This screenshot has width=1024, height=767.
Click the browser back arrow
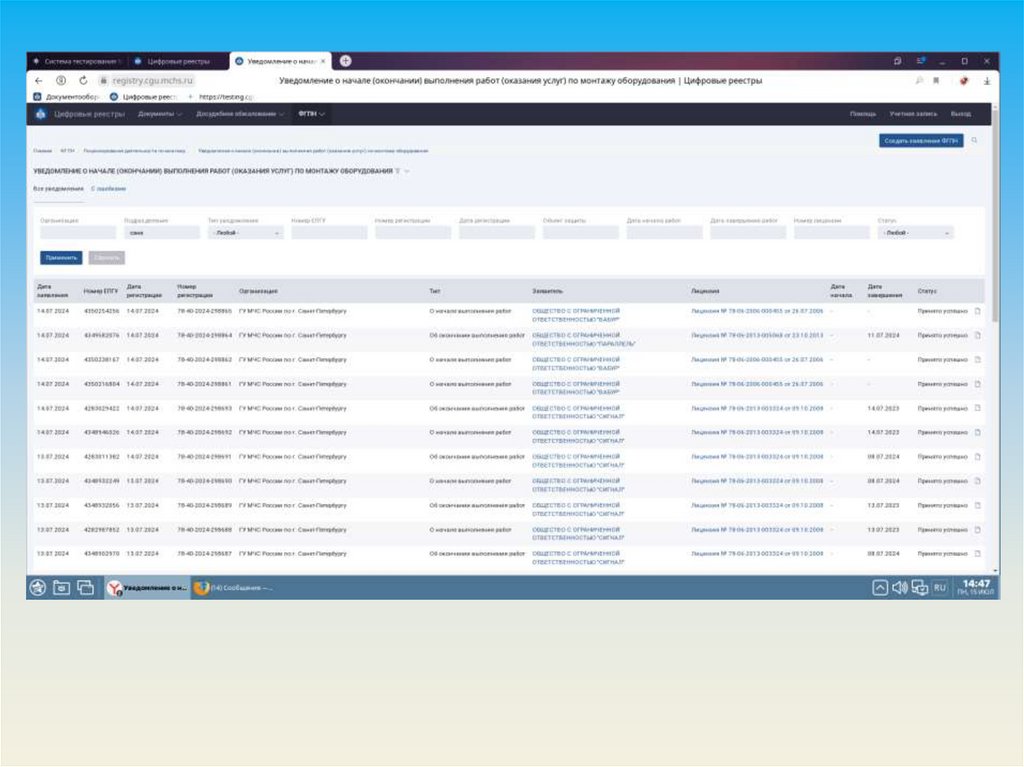pos(38,80)
